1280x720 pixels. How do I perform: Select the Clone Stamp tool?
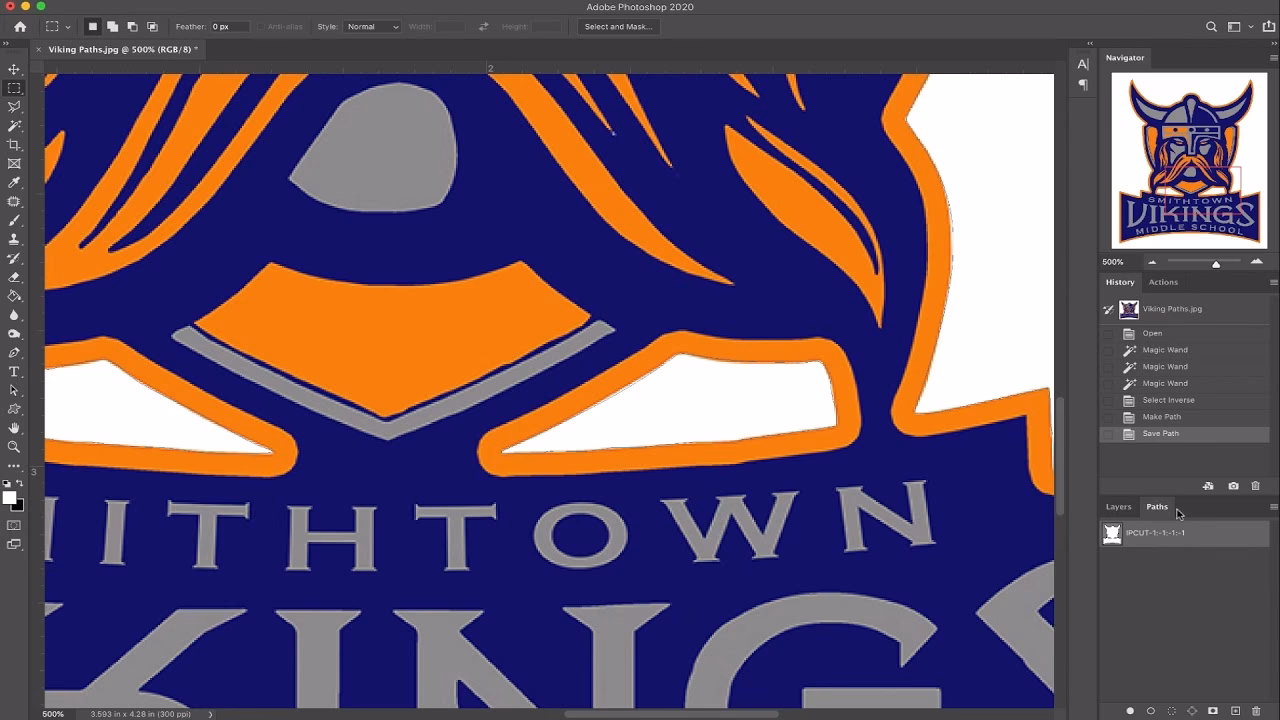tap(13, 240)
